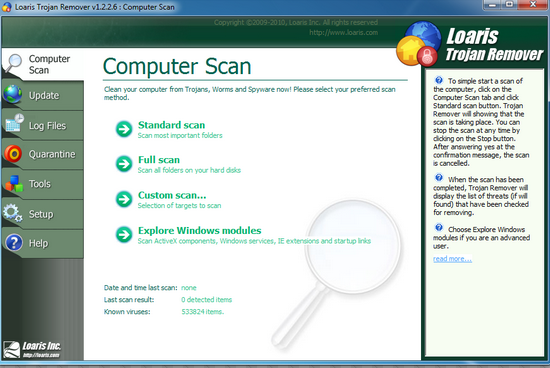Click the Tools colored blocks icon

click(x=14, y=183)
